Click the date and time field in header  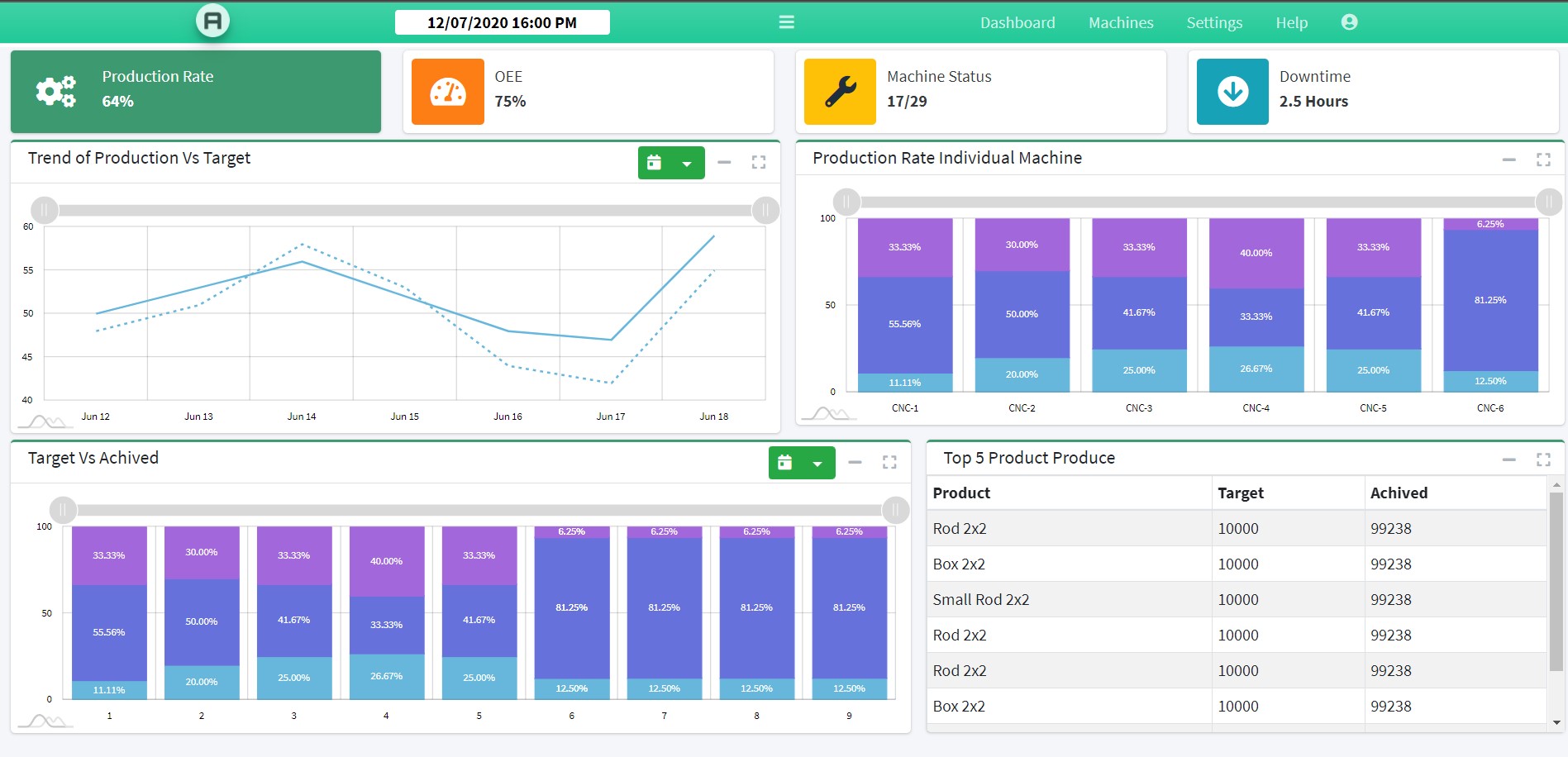click(x=502, y=22)
